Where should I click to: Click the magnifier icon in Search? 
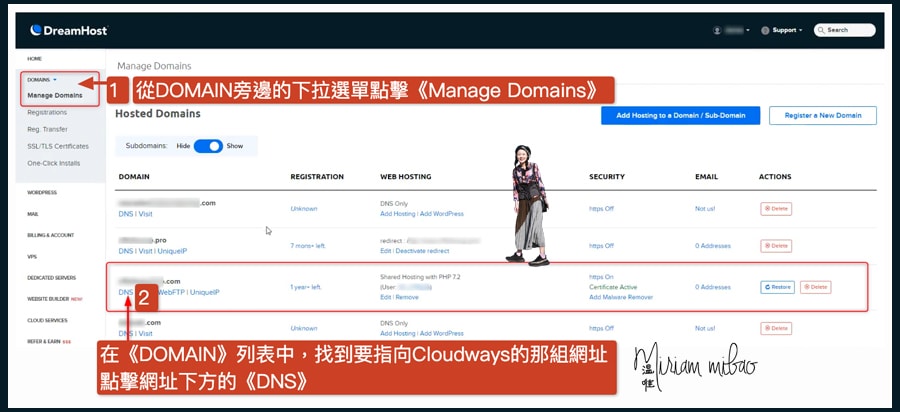point(821,30)
